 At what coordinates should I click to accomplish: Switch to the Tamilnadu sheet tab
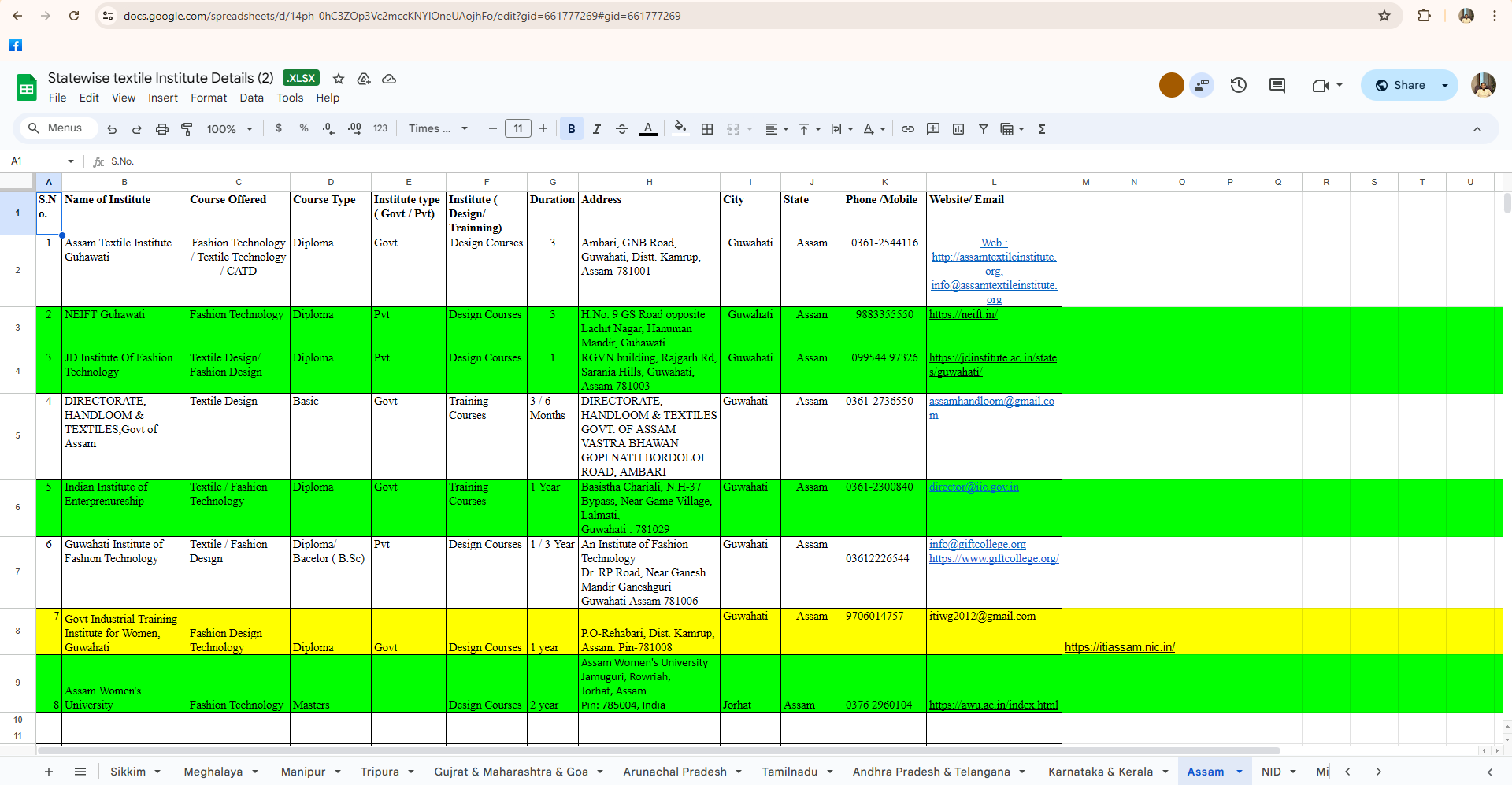[x=789, y=772]
